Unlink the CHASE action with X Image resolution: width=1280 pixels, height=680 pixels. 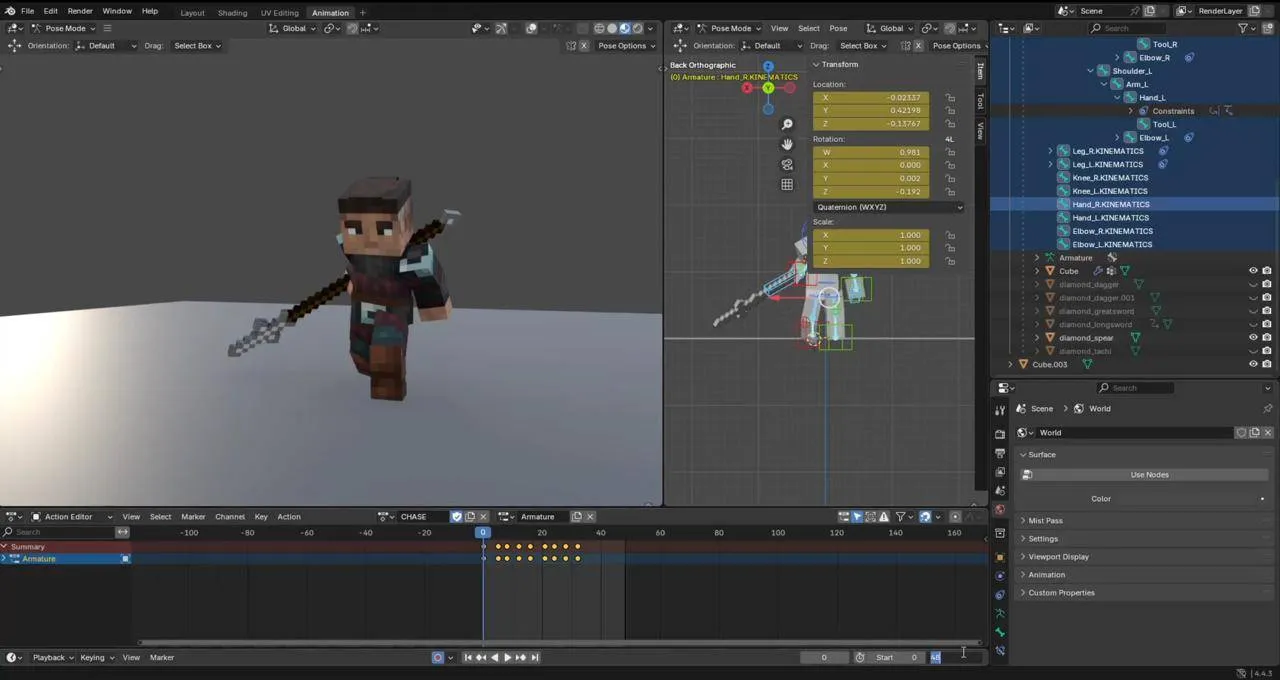[484, 516]
